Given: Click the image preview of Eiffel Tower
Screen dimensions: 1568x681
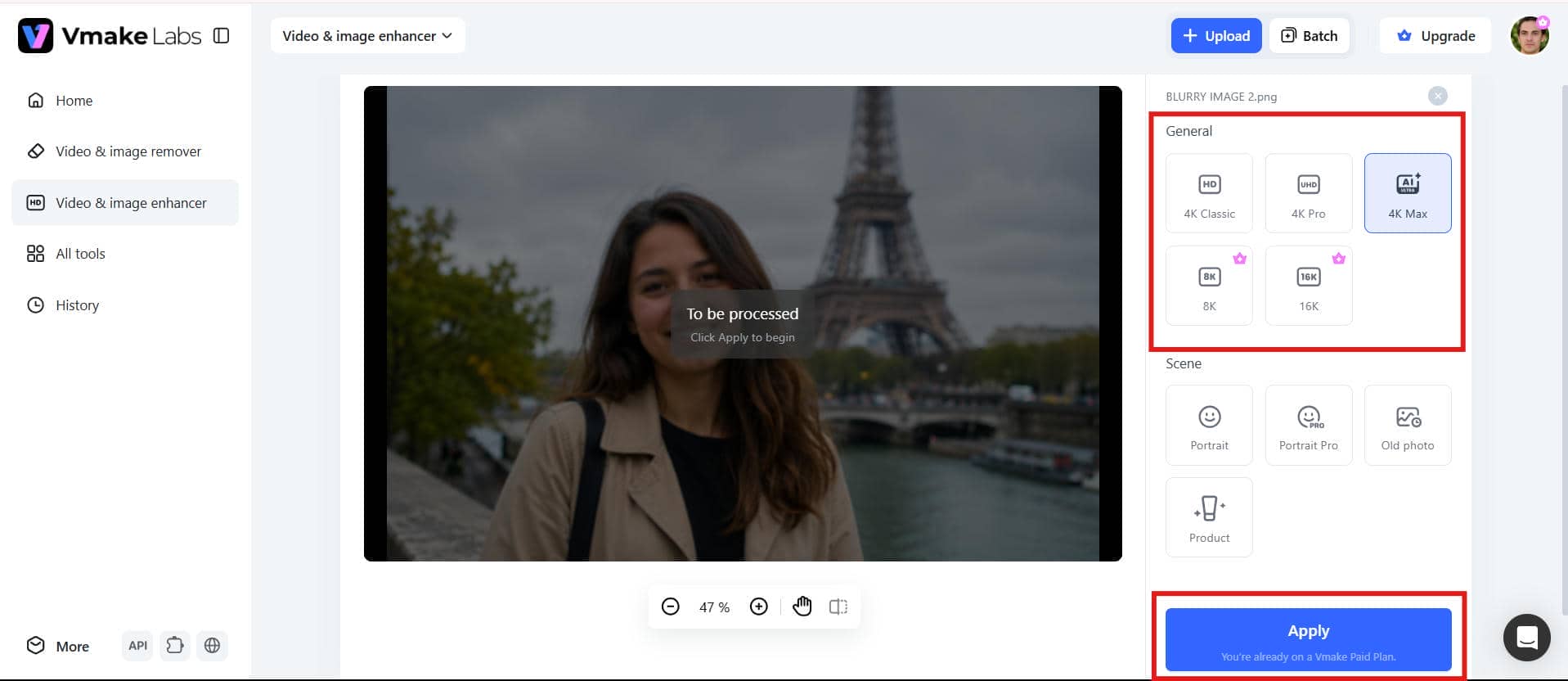Looking at the screenshot, I should 743,323.
